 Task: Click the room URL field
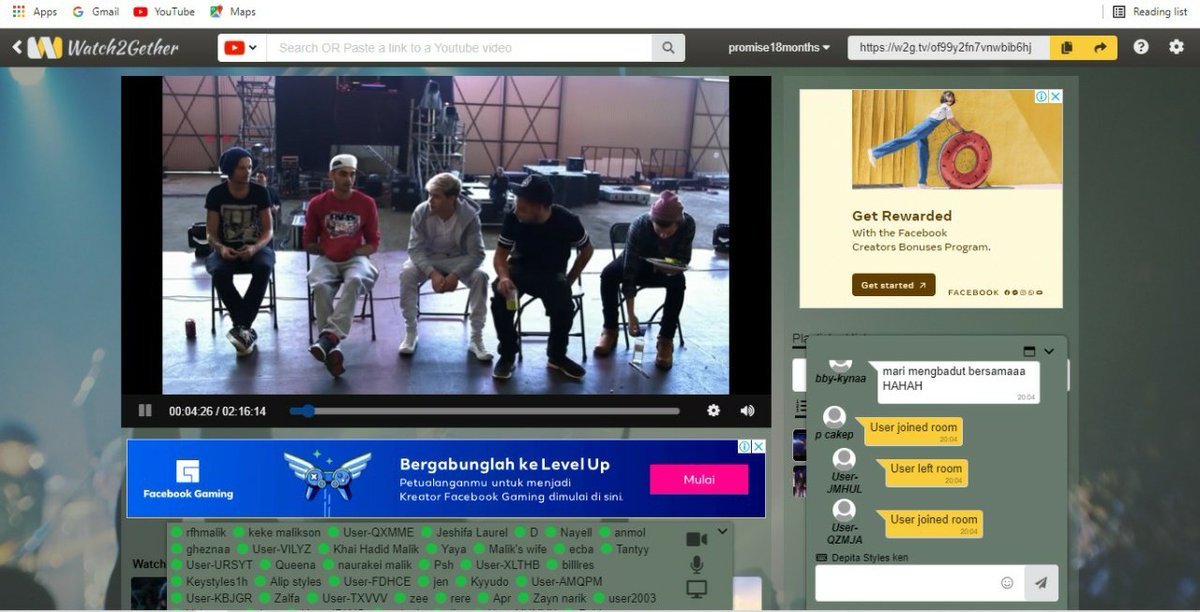949,48
